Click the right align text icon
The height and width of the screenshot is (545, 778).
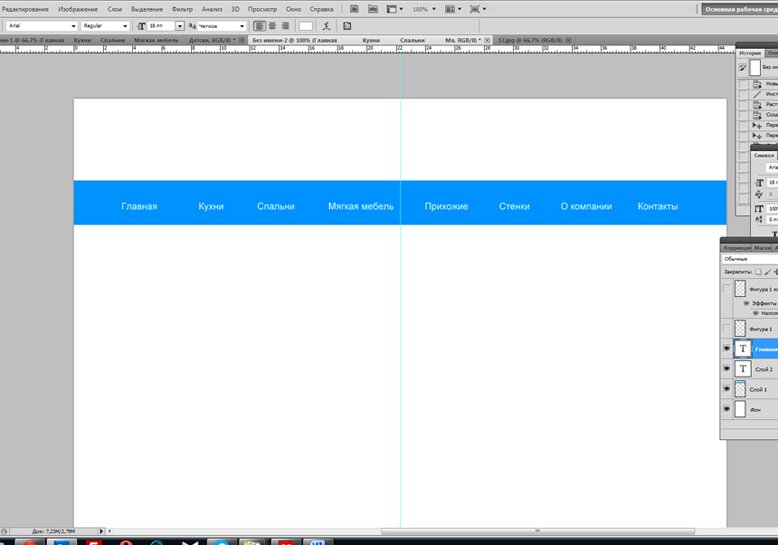(x=285, y=26)
